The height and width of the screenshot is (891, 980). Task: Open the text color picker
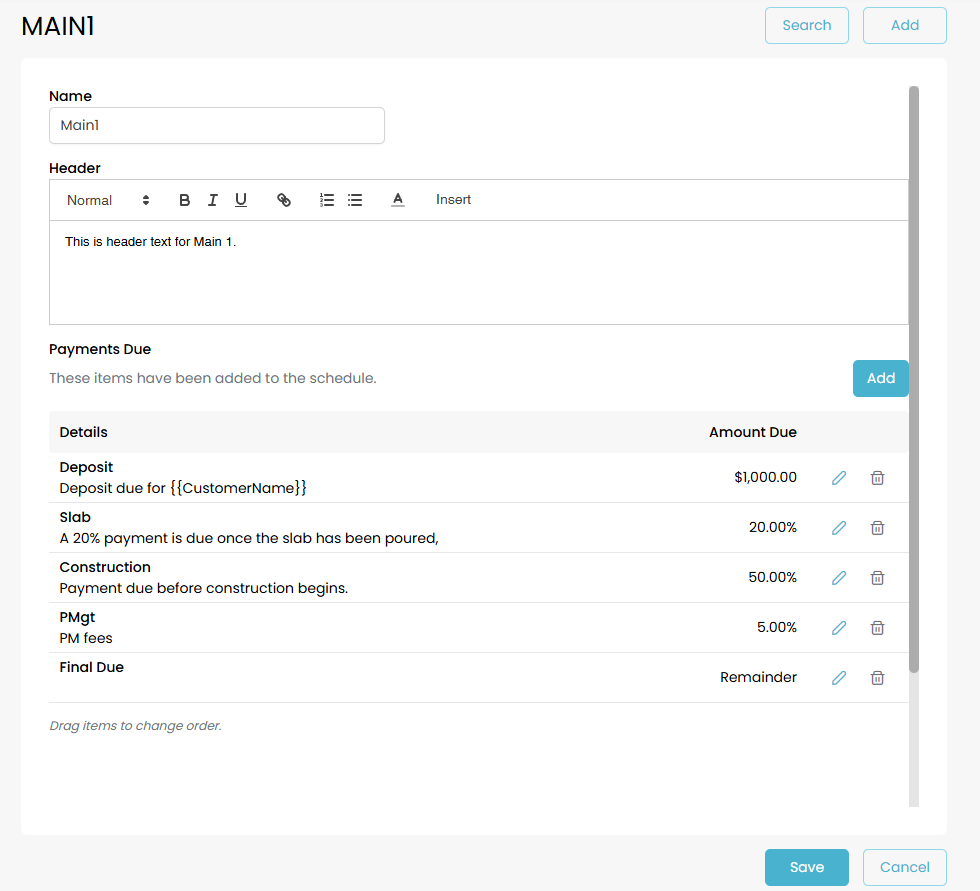(x=397, y=200)
